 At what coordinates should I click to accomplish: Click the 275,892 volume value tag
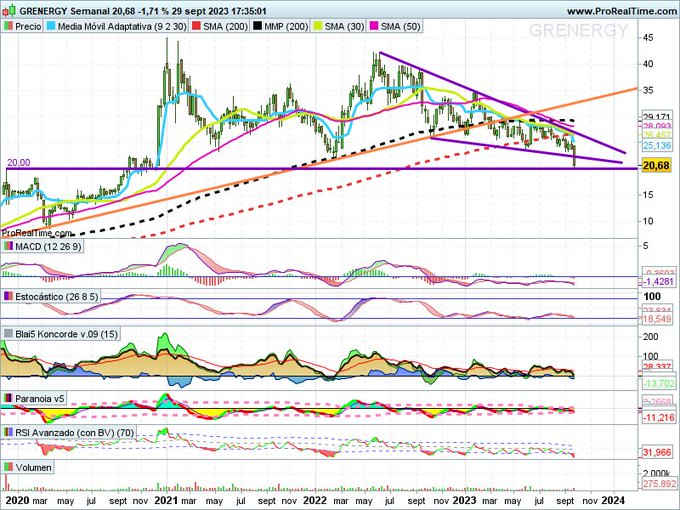pos(658,484)
